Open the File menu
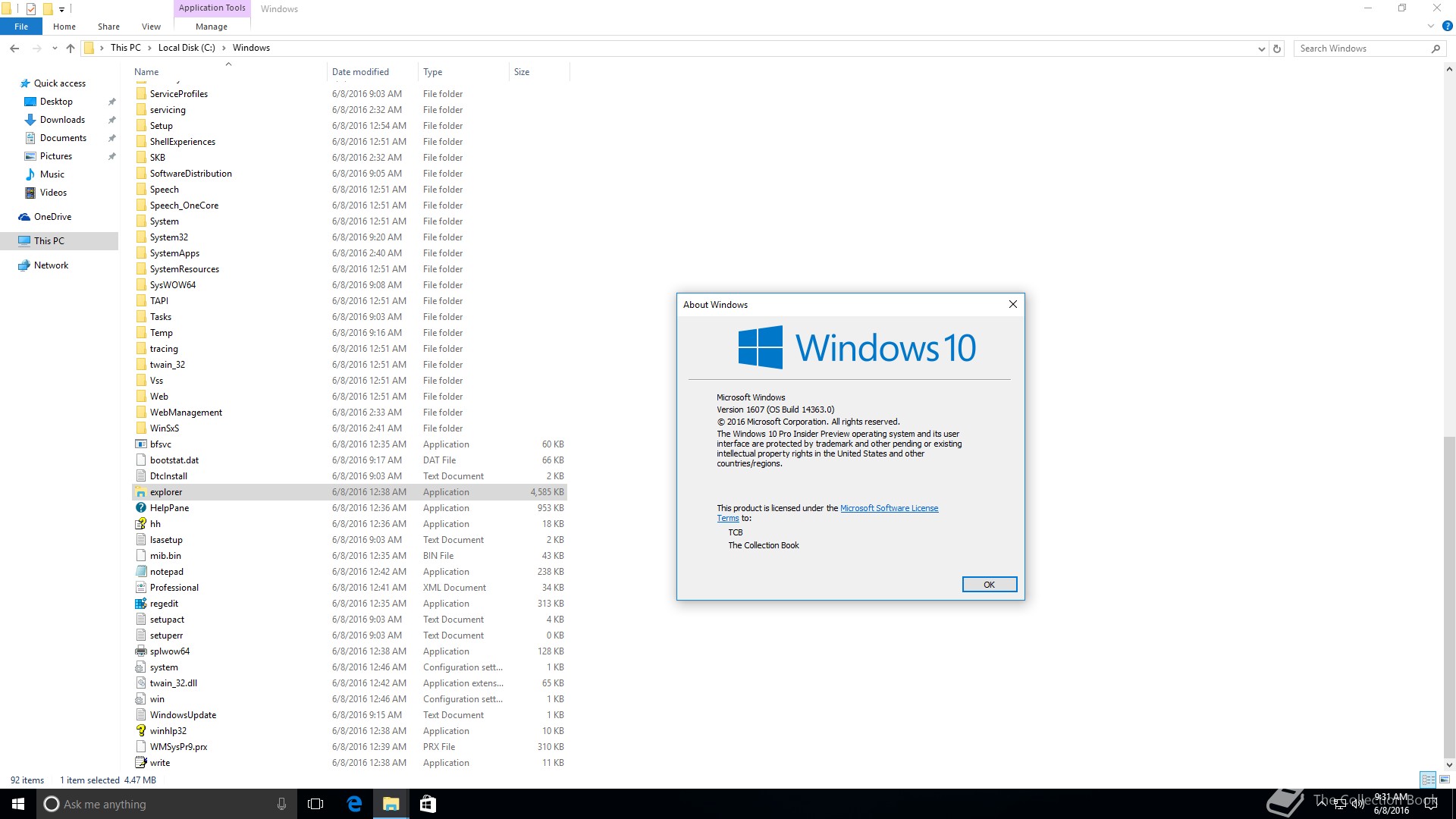The image size is (1456, 819). (21, 27)
